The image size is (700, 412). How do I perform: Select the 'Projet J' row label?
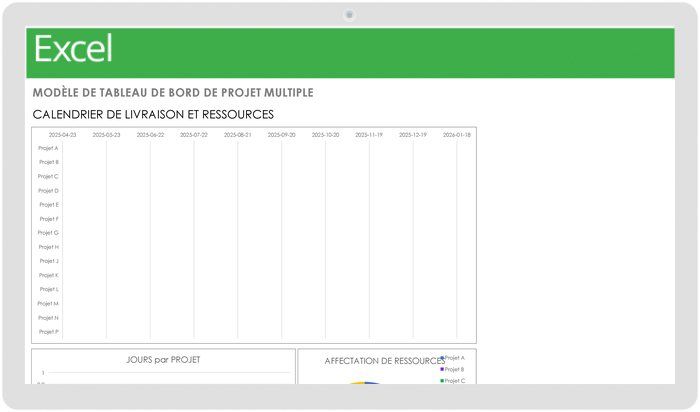[x=49, y=261]
